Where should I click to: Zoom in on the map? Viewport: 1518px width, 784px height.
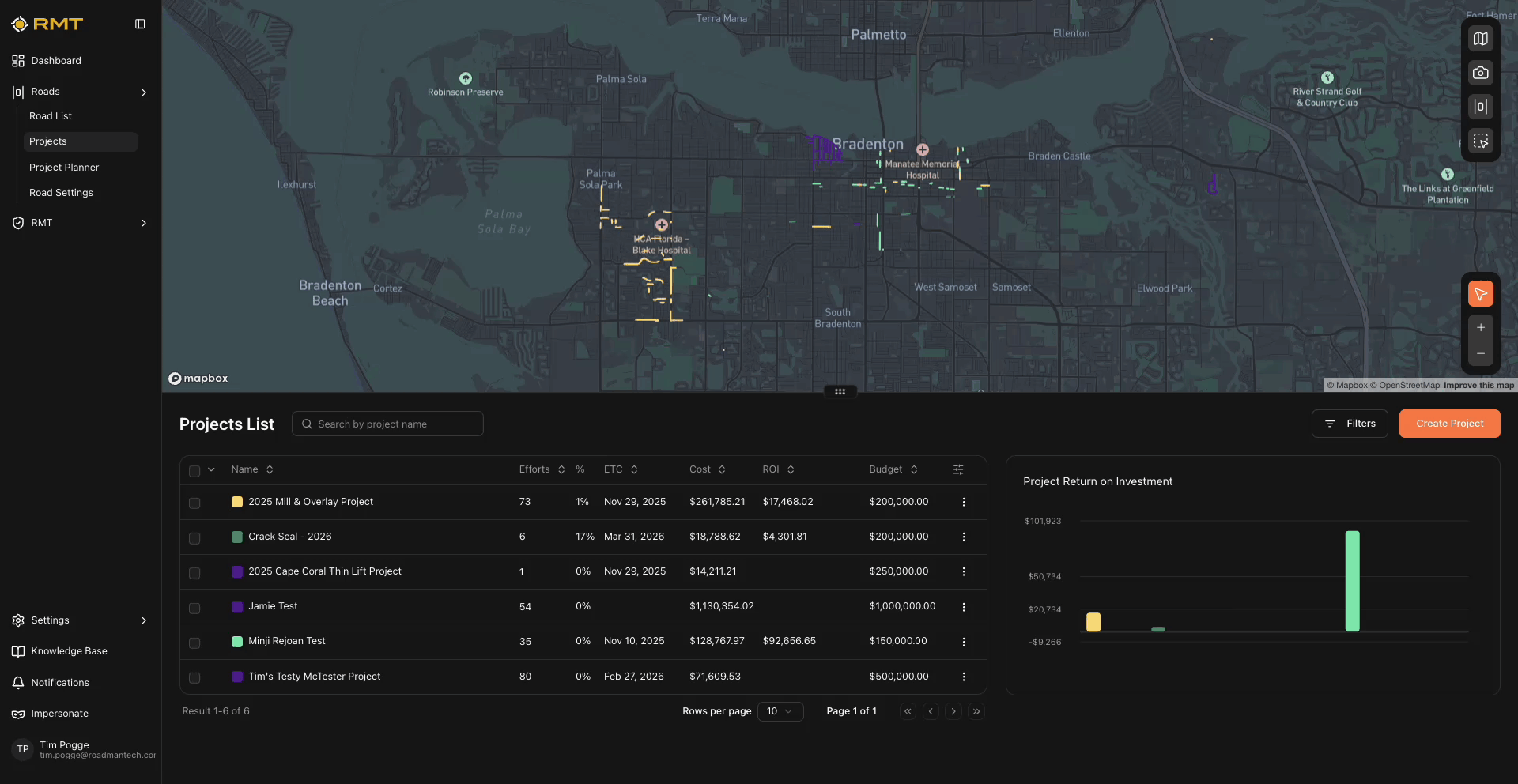point(1480,328)
